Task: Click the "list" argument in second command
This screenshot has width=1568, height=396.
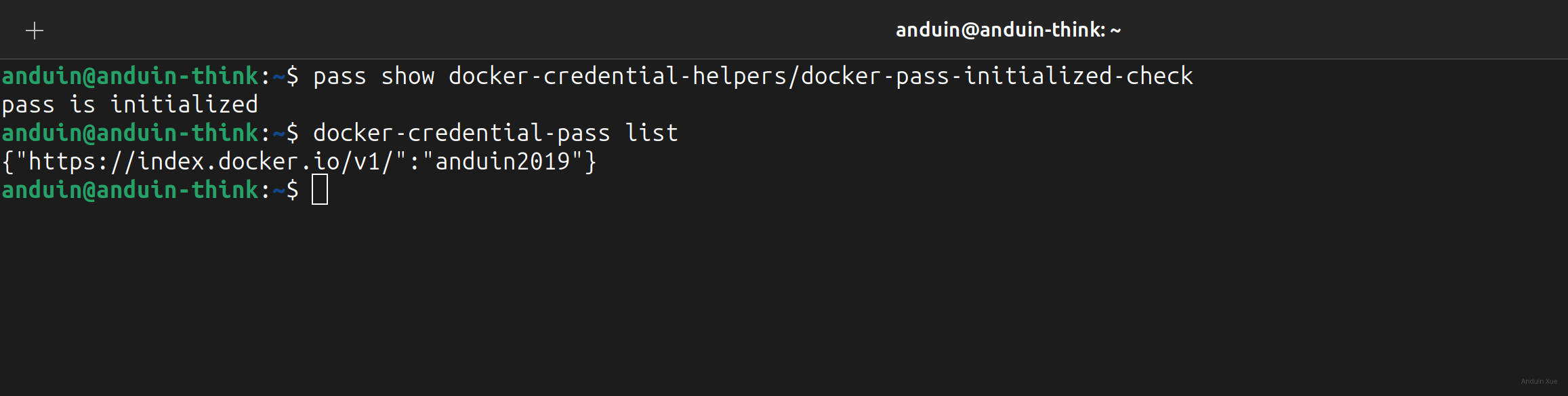Action: (651, 133)
